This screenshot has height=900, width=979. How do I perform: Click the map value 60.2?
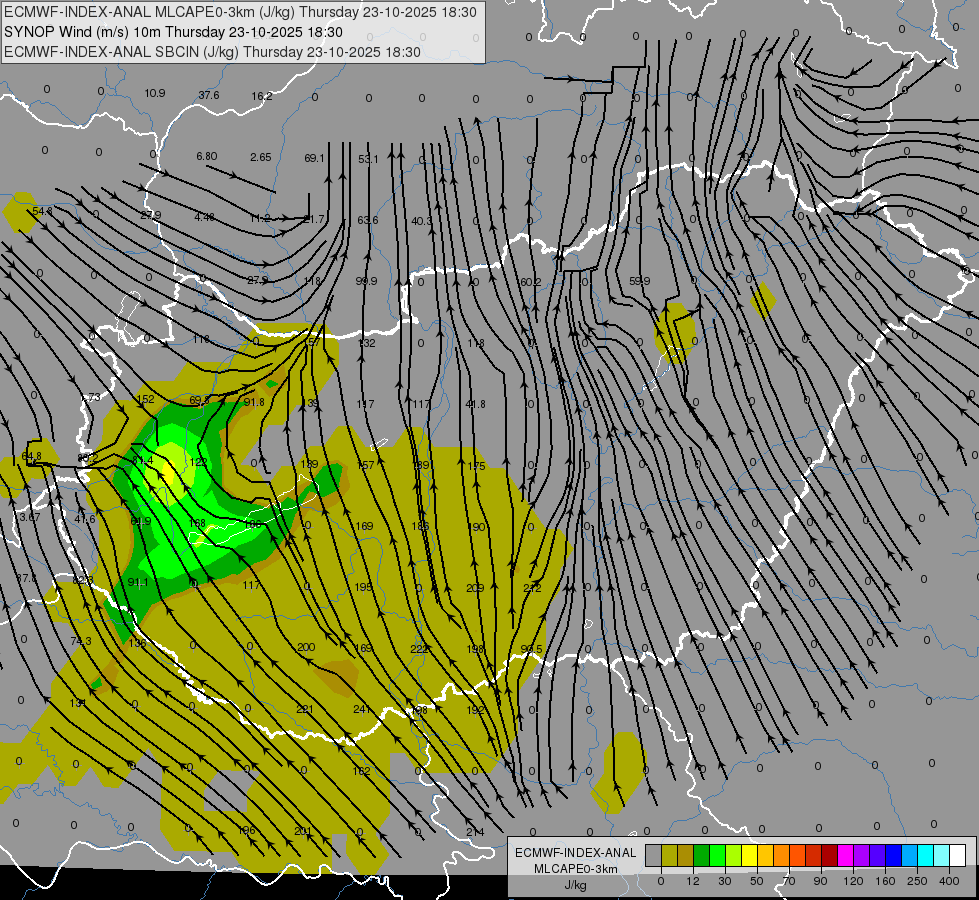coord(530,282)
